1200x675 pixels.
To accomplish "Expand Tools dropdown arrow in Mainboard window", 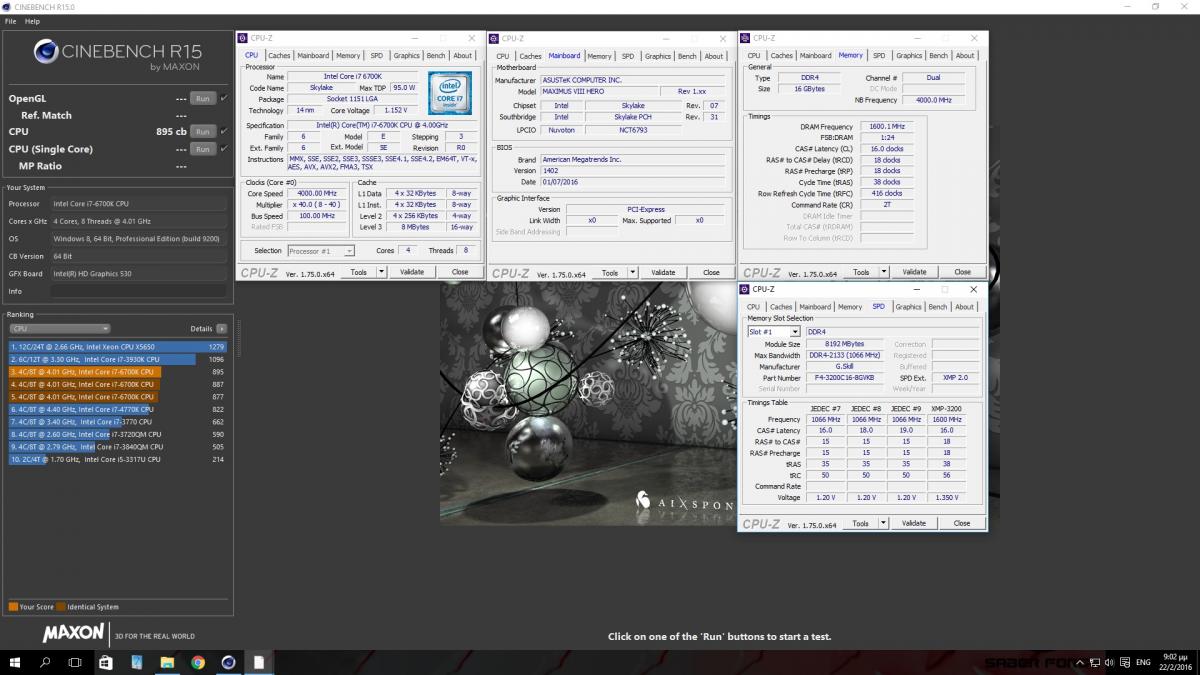I will coord(631,272).
